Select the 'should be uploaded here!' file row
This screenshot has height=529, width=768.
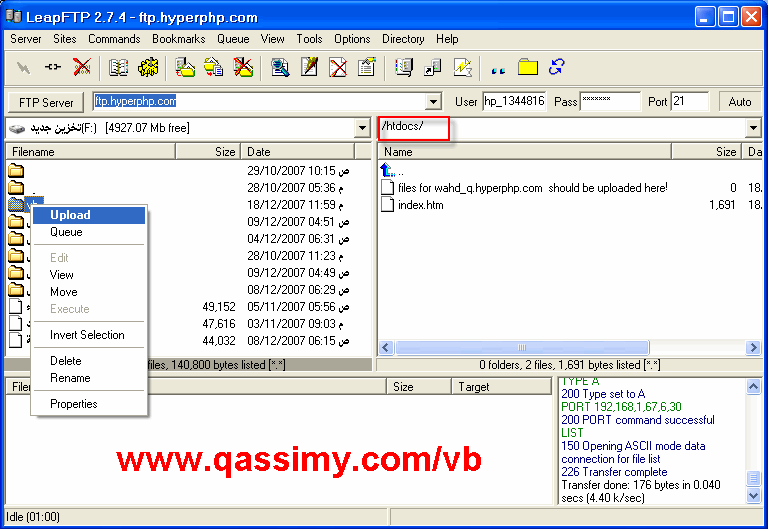pos(571,188)
